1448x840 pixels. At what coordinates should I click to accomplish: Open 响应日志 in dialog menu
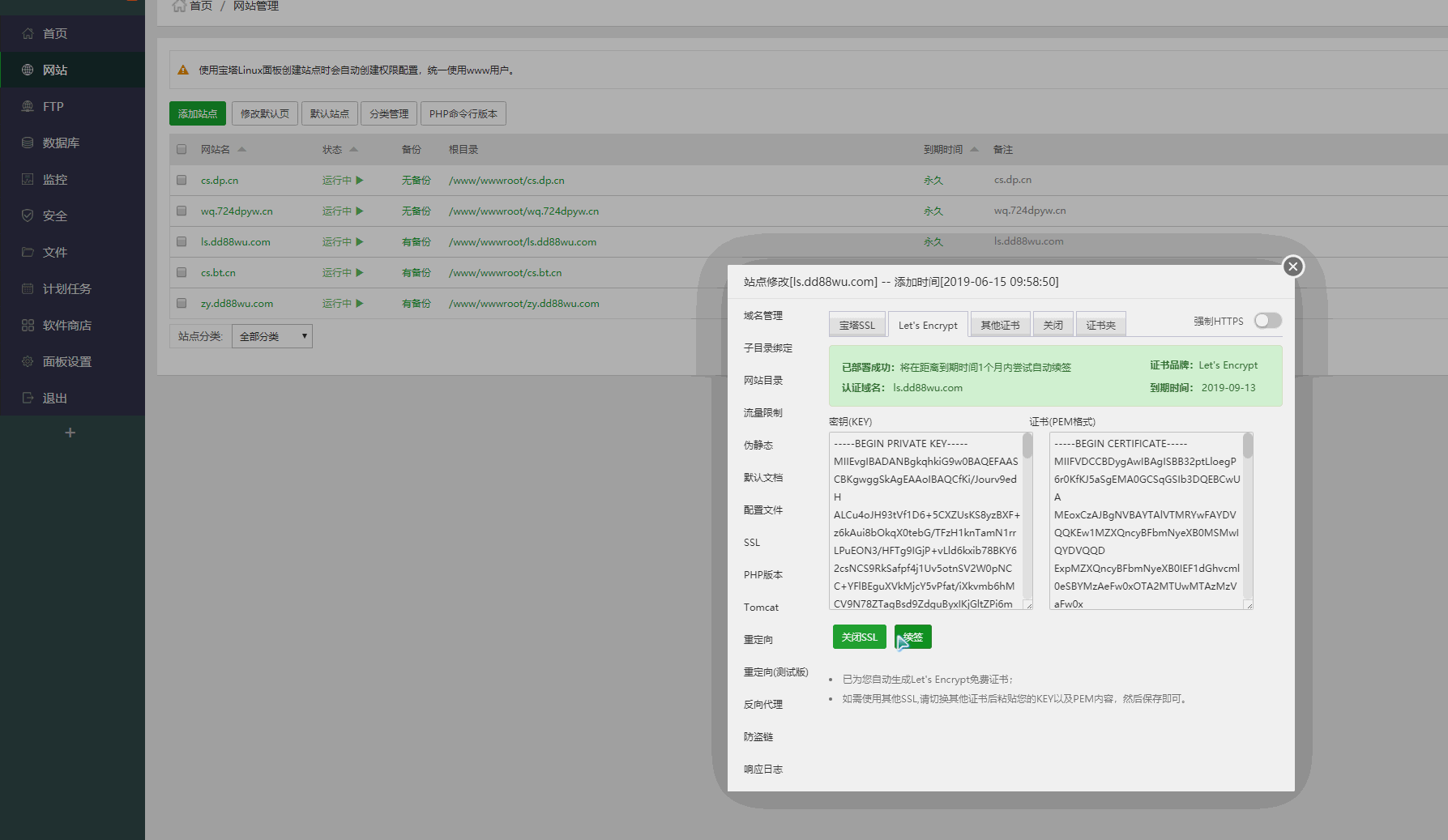click(x=763, y=769)
